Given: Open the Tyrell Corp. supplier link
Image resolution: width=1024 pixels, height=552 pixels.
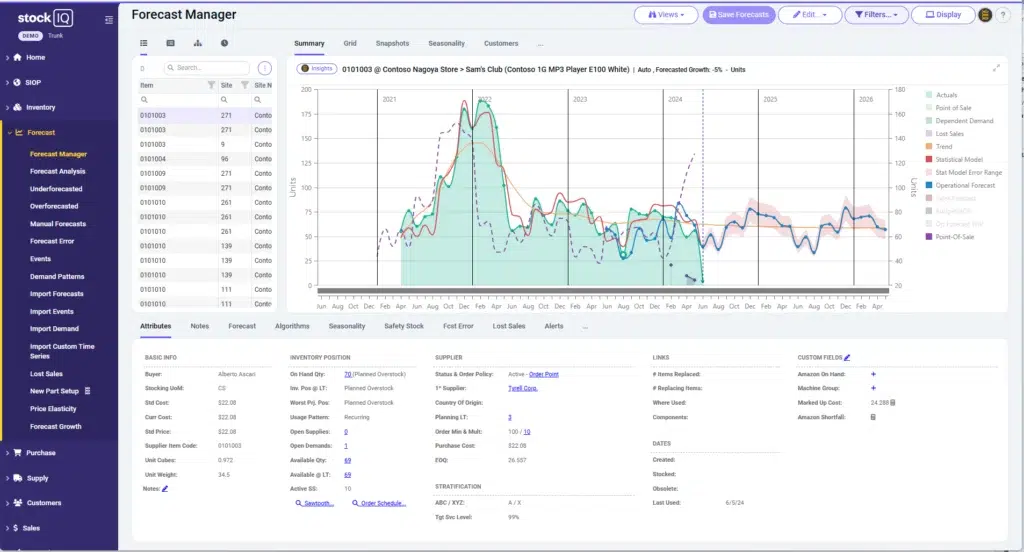Looking at the screenshot, I should 522,389.
